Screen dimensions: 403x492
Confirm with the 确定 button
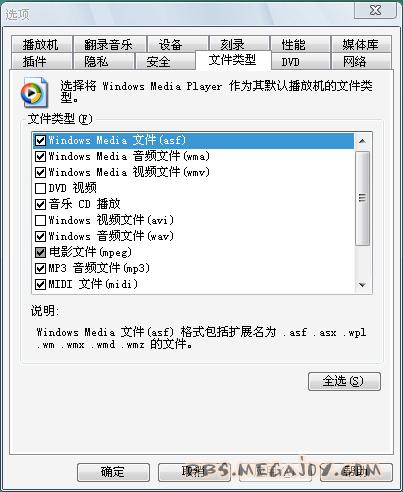coord(113,472)
